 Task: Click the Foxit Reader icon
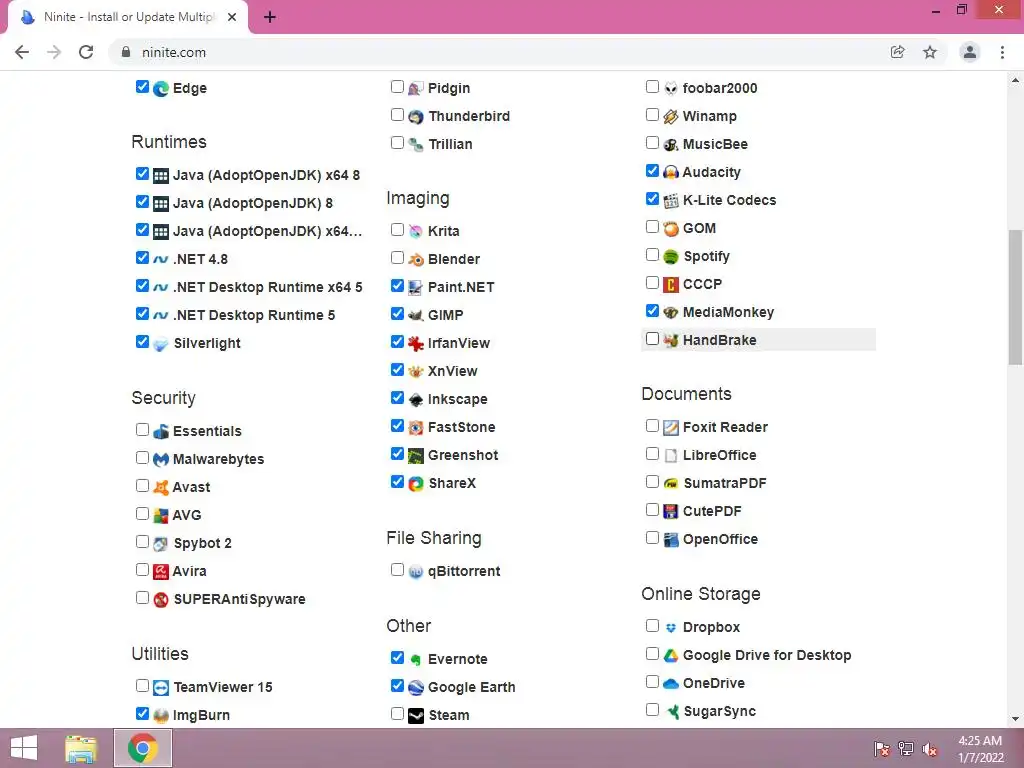pos(671,427)
